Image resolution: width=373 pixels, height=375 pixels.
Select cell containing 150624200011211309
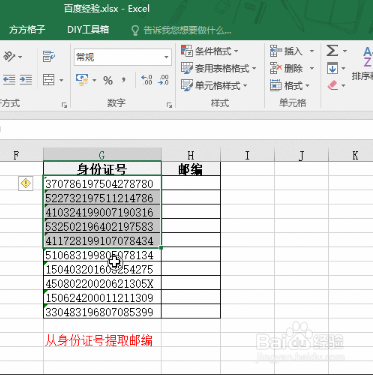(x=102, y=297)
